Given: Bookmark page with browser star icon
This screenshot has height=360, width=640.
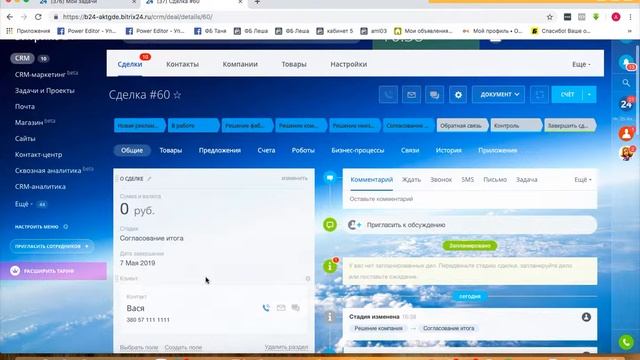Looking at the screenshot, I should click(x=550, y=17).
